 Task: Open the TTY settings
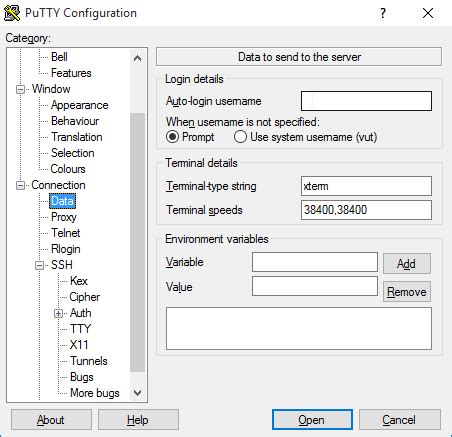pos(80,329)
